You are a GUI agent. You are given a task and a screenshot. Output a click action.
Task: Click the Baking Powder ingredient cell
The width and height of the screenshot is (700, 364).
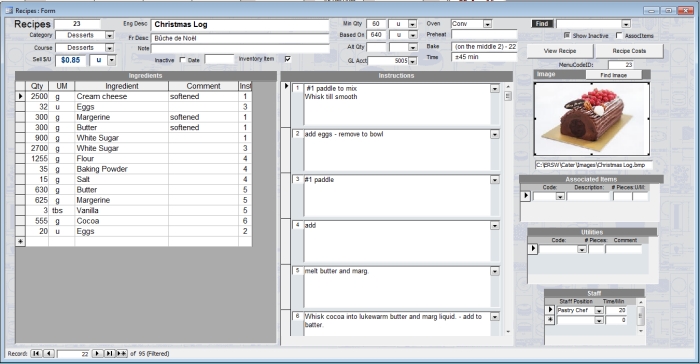(121, 169)
